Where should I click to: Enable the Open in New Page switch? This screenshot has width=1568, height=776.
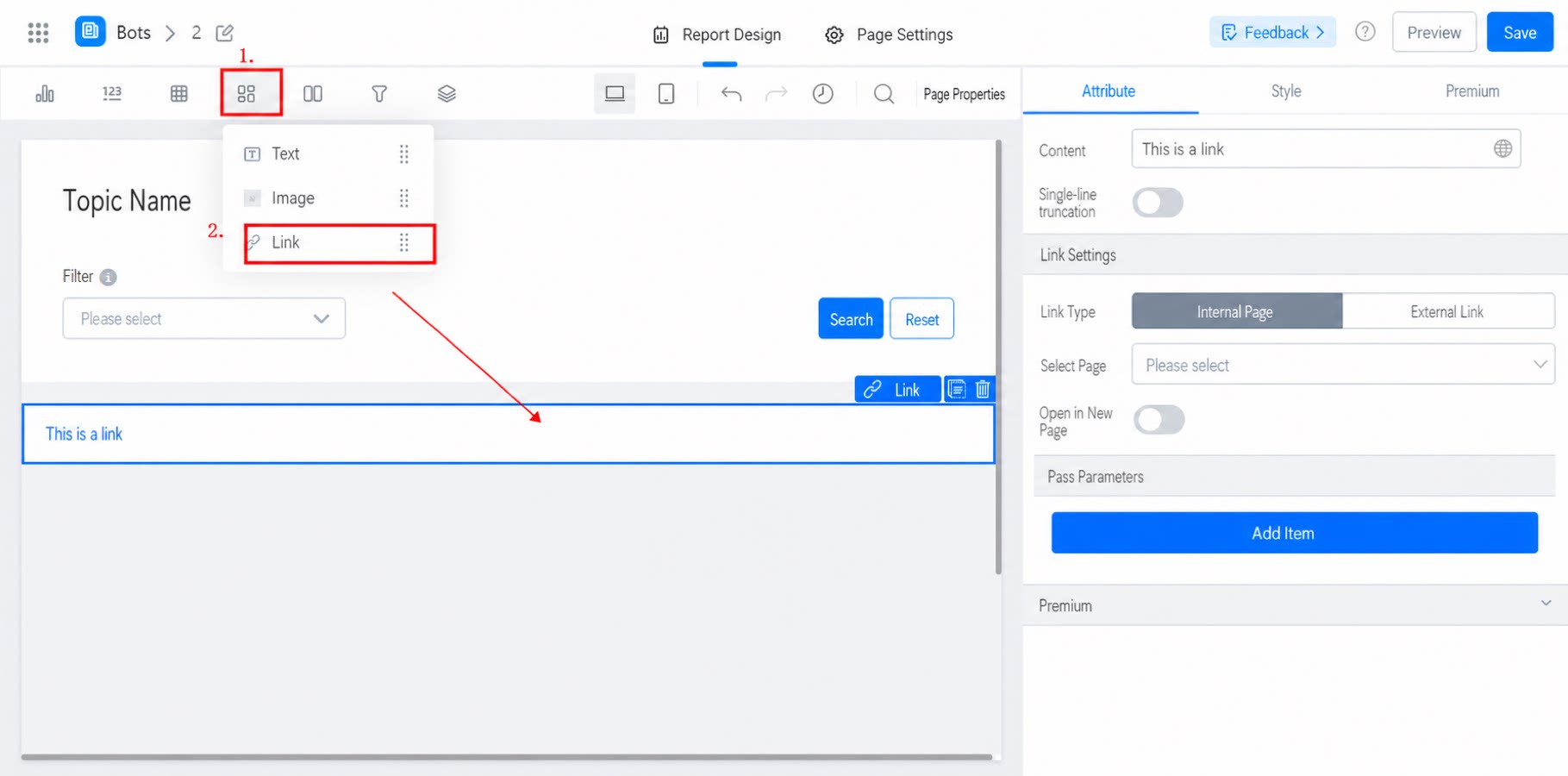[1159, 420]
